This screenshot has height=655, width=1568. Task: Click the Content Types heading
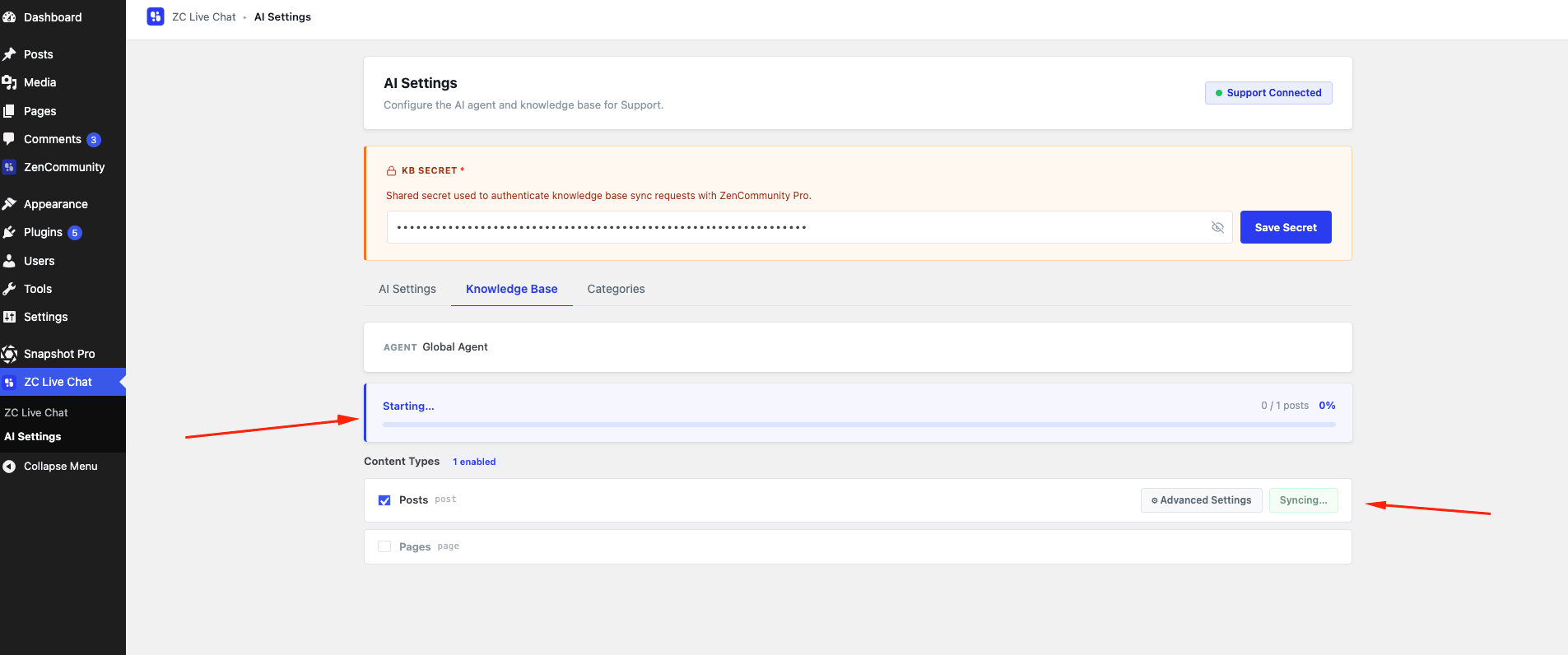pyautogui.click(x=402, y=462)
